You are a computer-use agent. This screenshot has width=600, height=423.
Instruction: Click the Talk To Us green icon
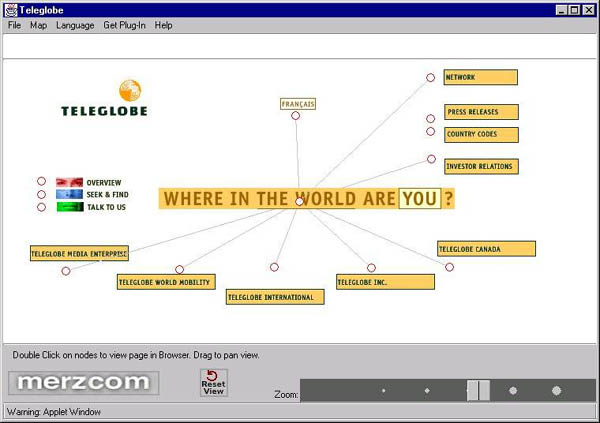click(x=69, y=207)
